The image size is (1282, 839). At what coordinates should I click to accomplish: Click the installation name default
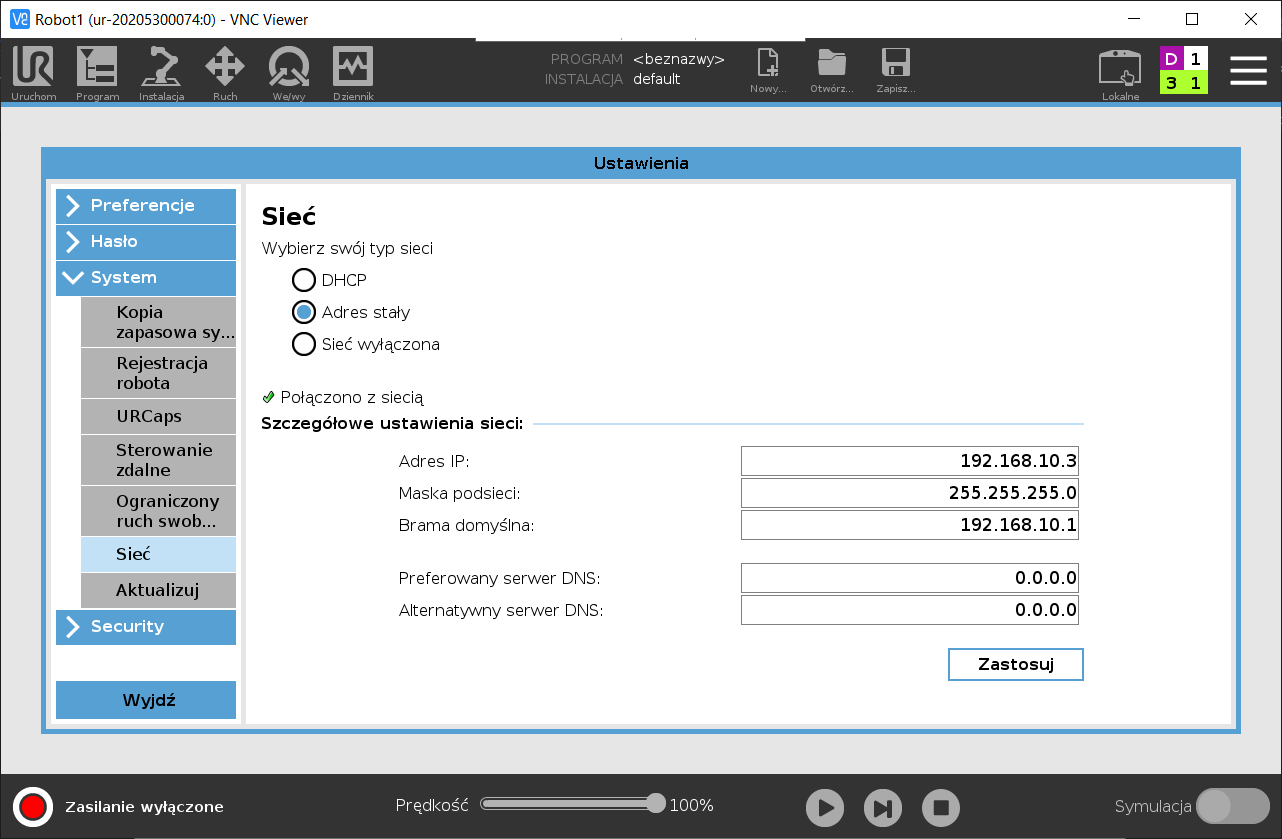[x=657, y=79]
